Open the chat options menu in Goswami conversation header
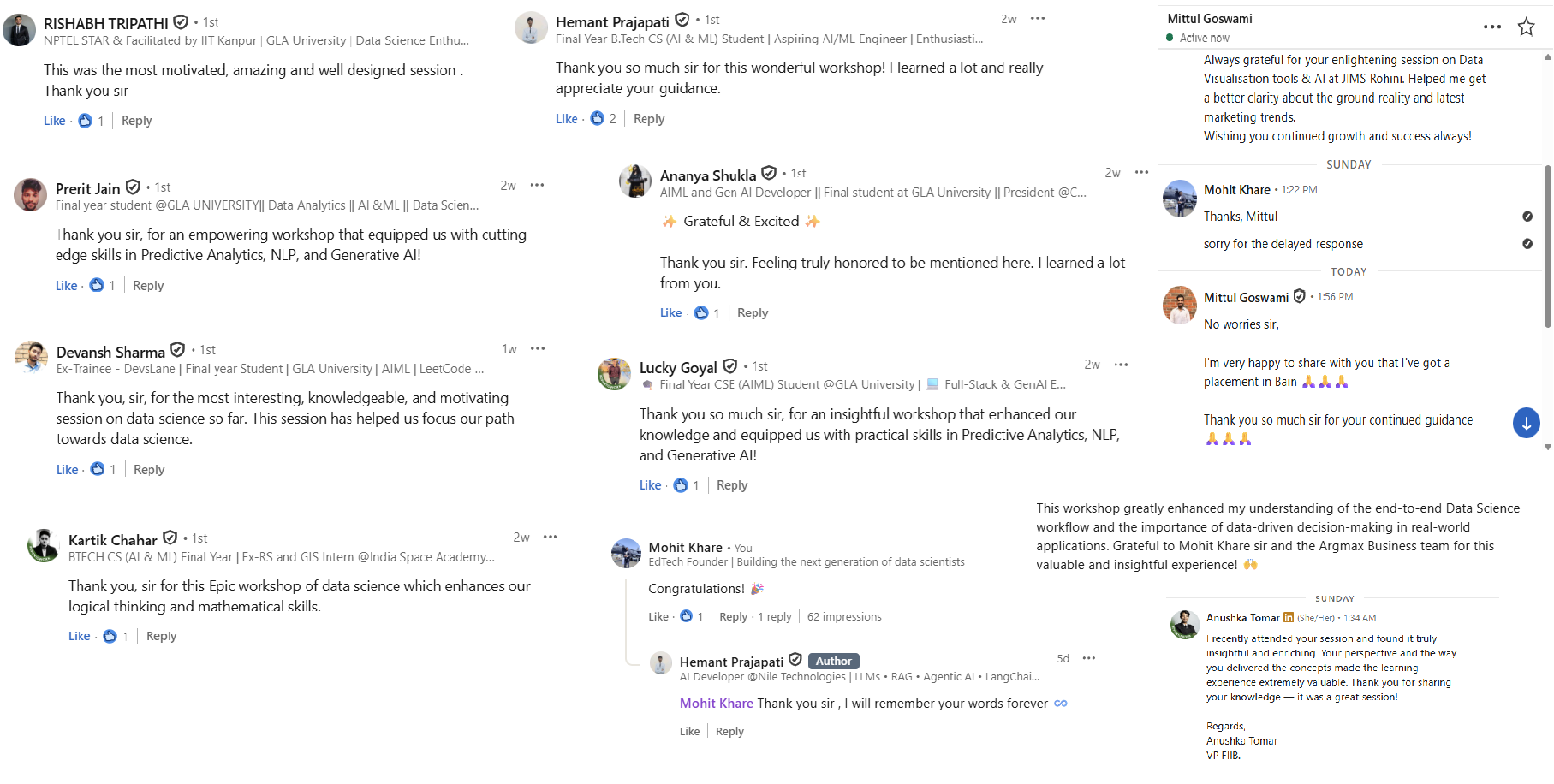The image size is (1554, 784). 1490,27
